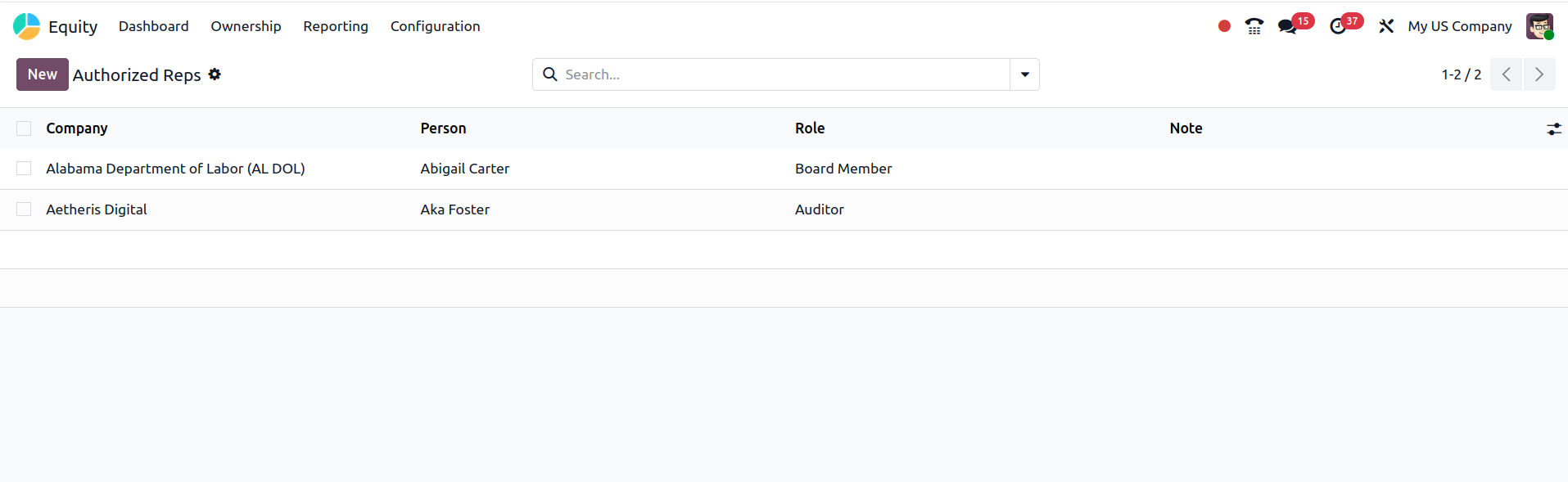Click the New button
This screenshot has height=482, width=1568.
(43, 74)
